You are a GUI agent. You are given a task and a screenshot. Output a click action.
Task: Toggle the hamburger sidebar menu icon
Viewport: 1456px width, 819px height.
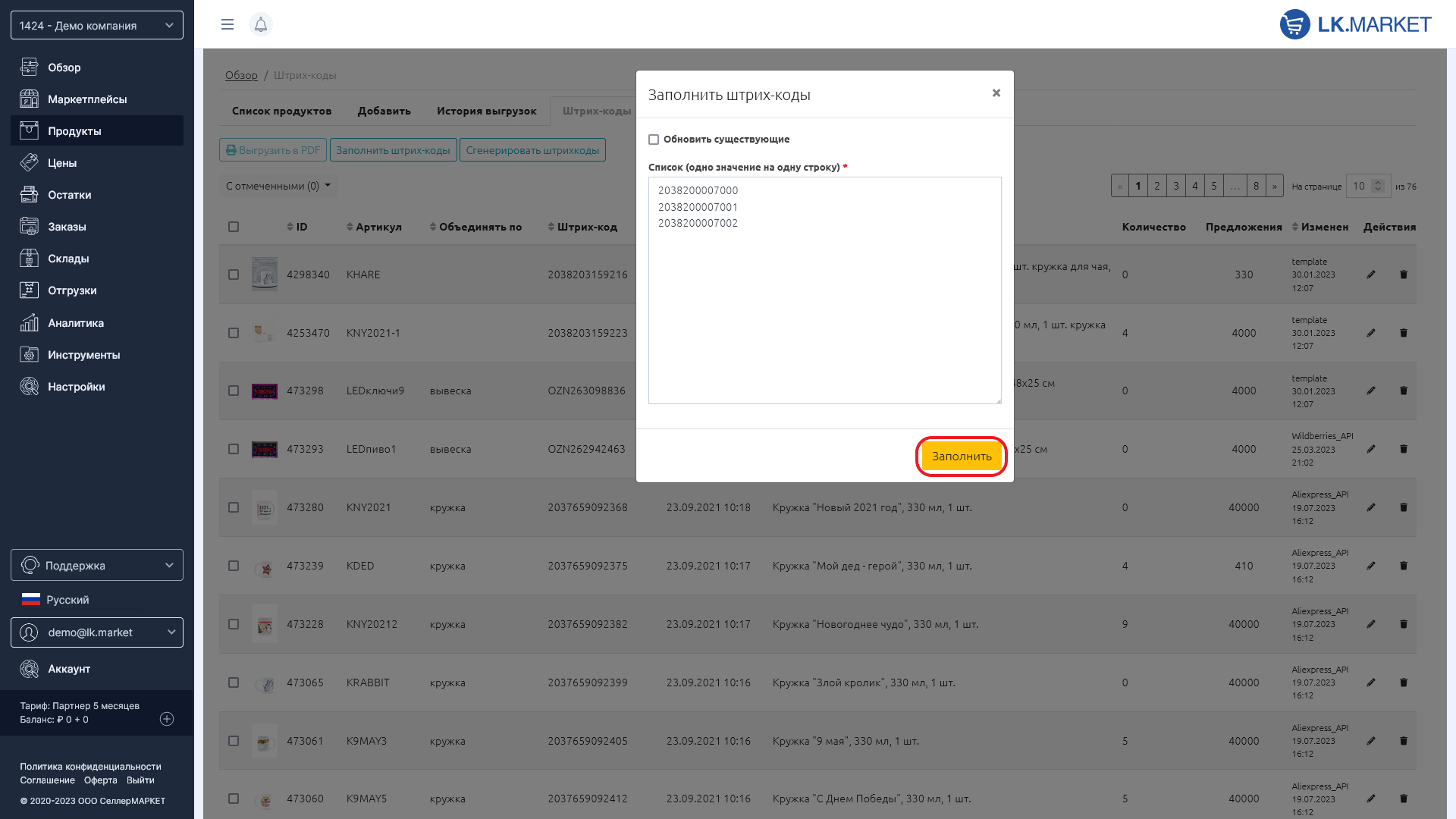[227, 24]
